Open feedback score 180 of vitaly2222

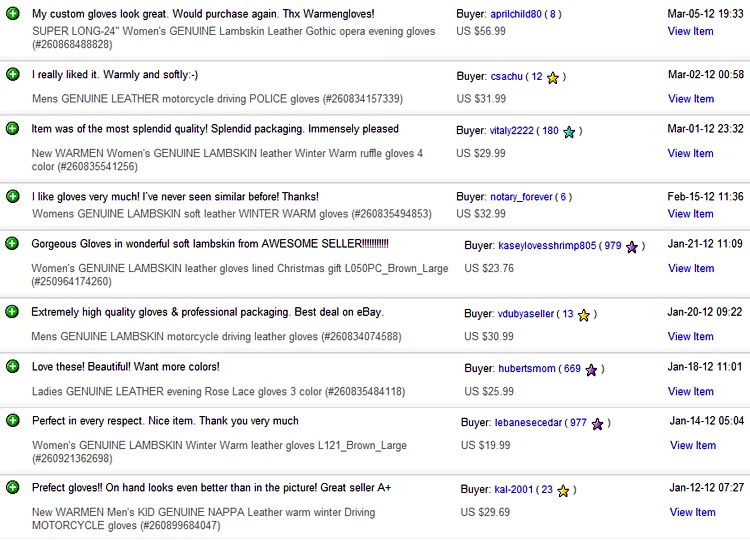tap(550, 131)
